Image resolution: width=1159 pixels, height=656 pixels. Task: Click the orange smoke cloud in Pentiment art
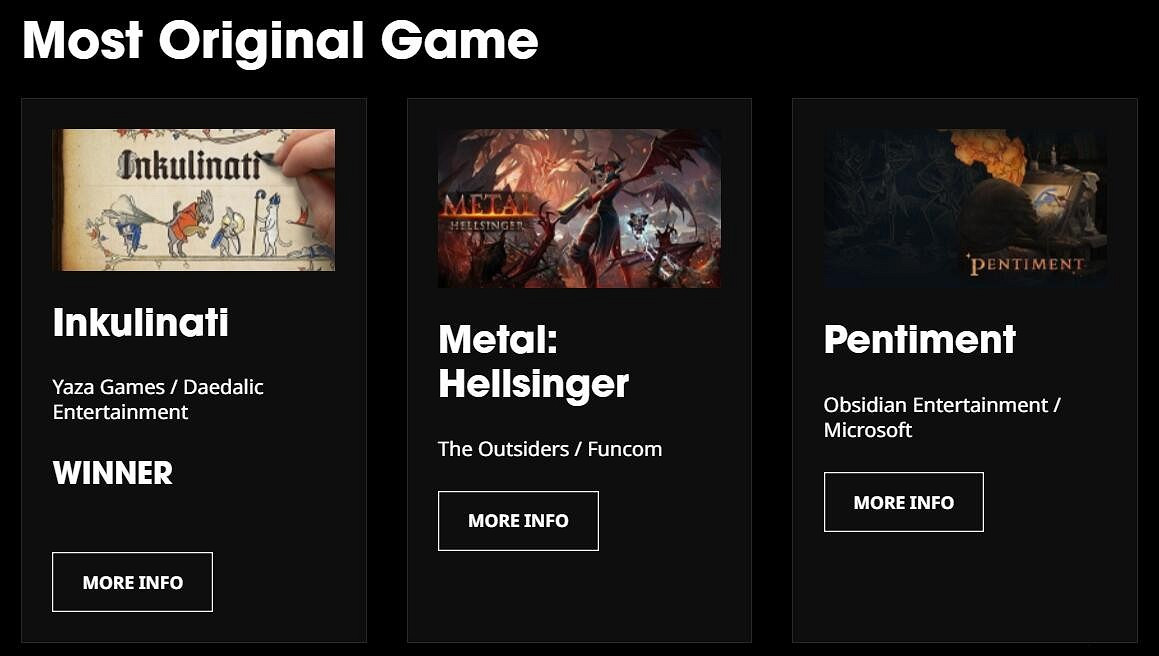point(988,154)
